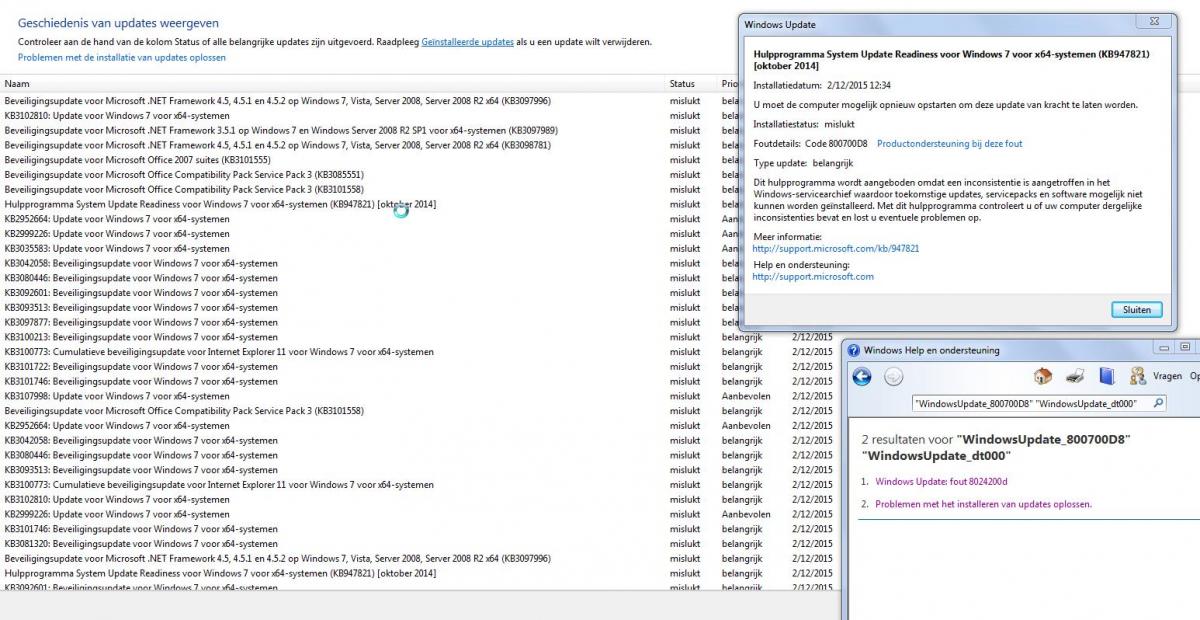
Task: Maximize the Windows Help en ondersteuning window
Action: [x=1186, y=348]
